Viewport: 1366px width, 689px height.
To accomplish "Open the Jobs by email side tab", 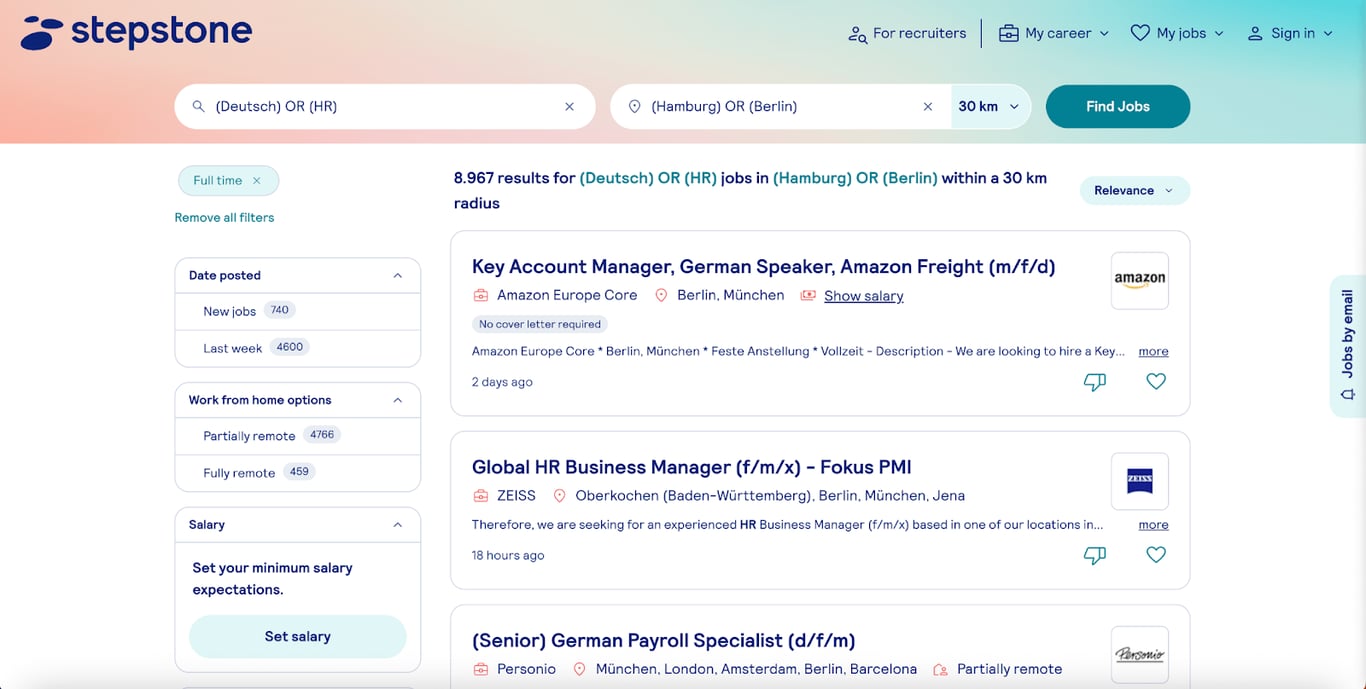I will pyautogui.click(x=1348, y=346).
